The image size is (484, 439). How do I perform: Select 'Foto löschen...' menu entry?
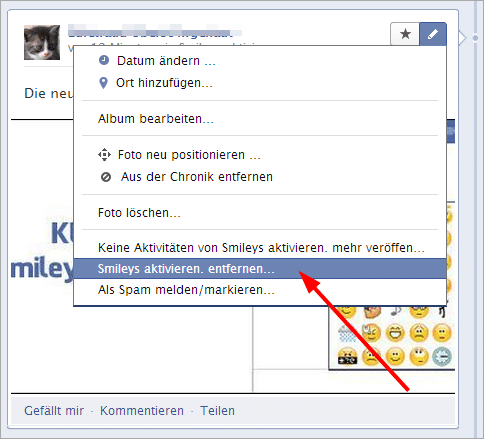pos(260,213)
